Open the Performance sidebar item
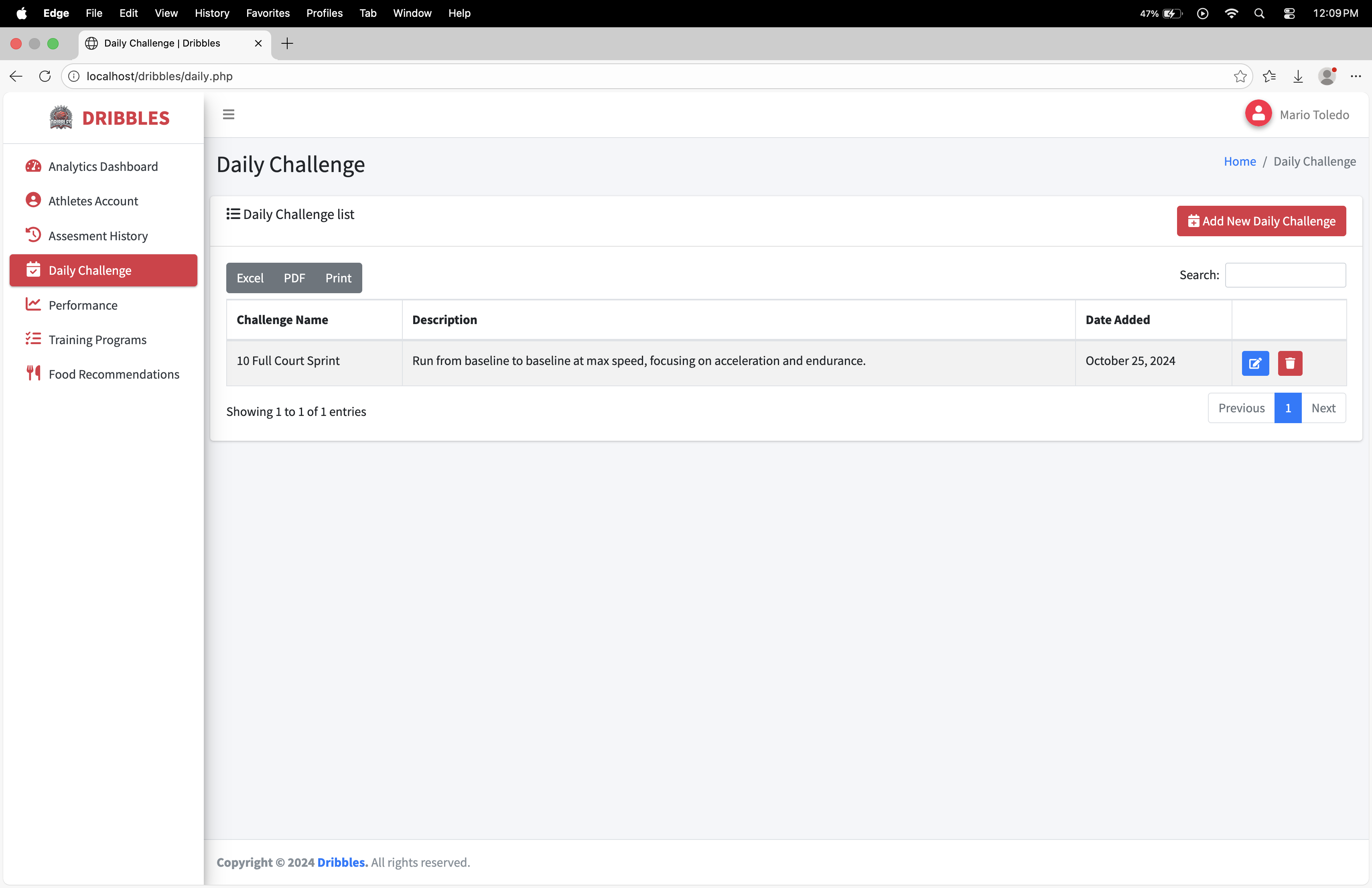This screenshot has width=1372, height=888. point(83,305)
